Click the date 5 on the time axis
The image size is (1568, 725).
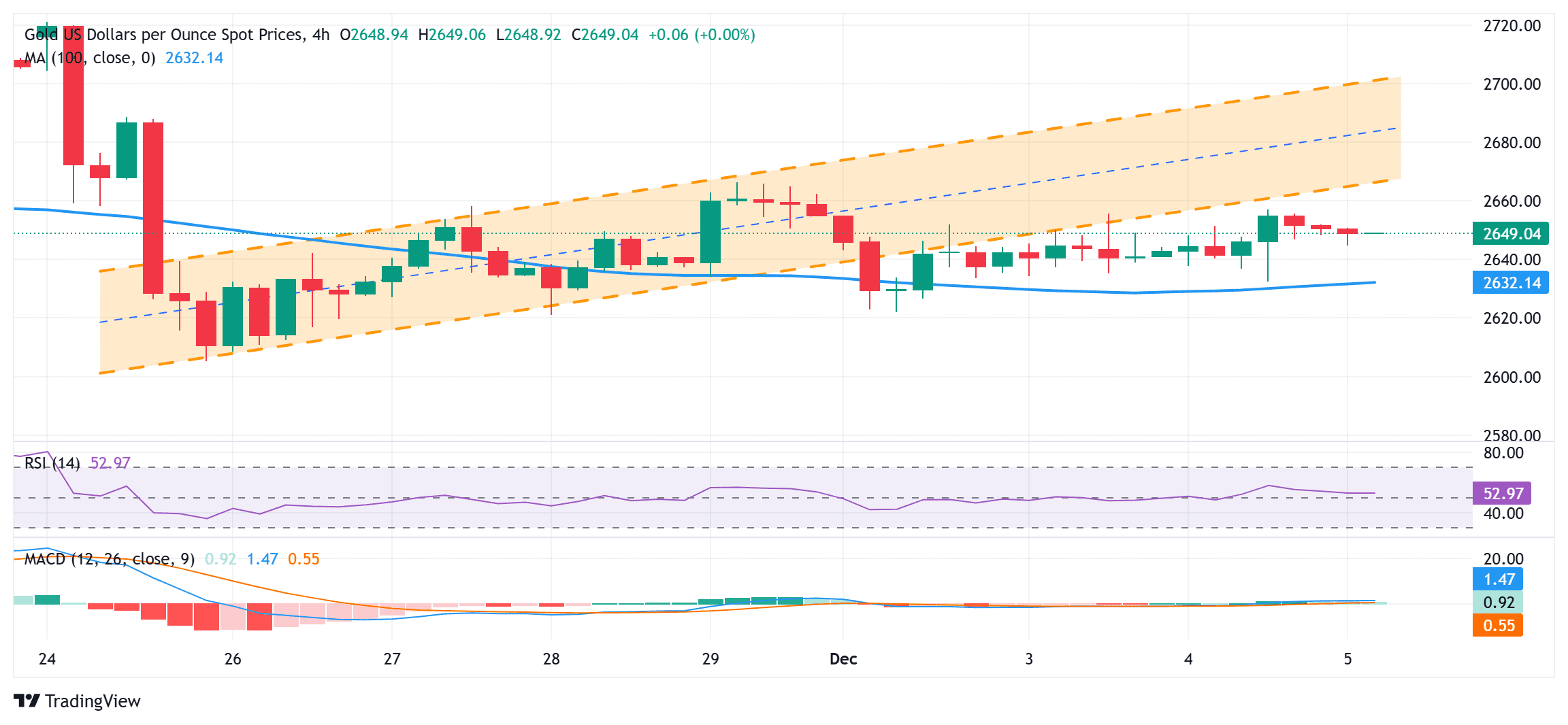tap(1347, 659)
